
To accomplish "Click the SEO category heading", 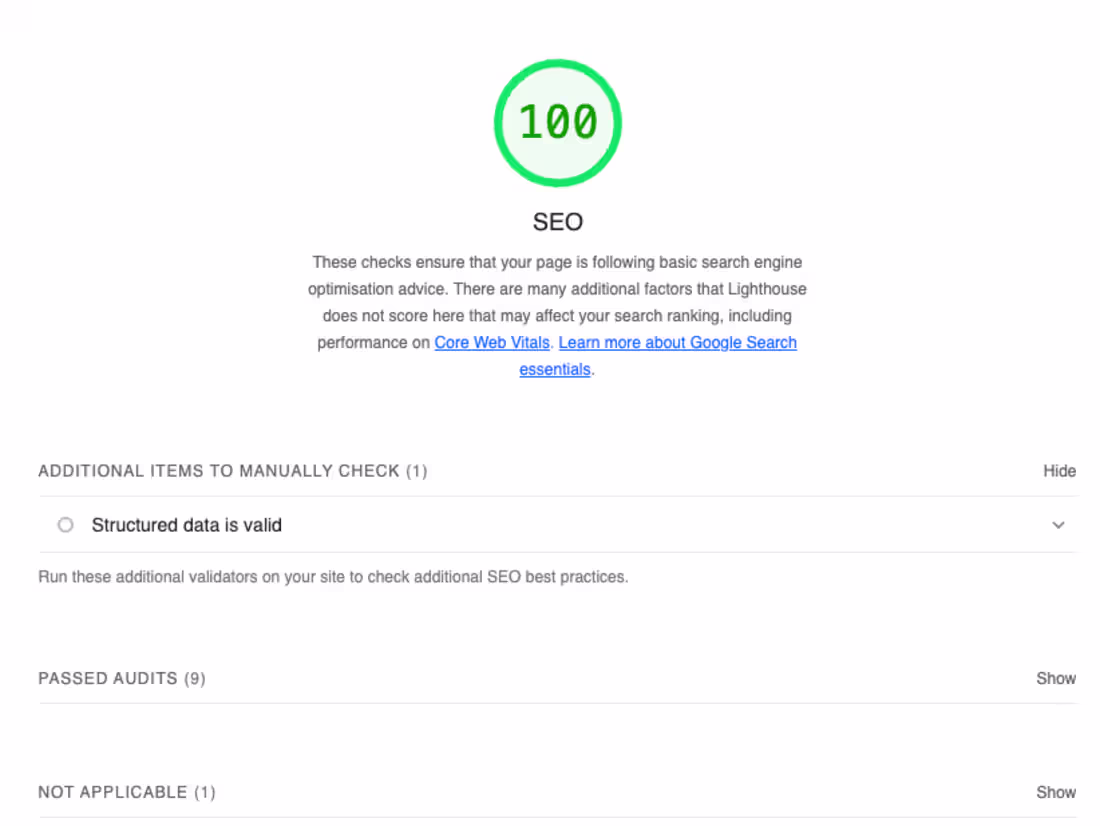I will click(557, 221).
